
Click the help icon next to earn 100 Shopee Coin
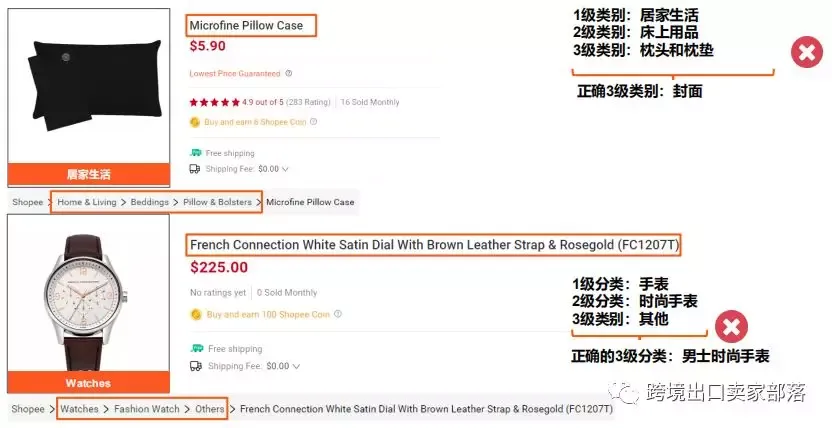(337, 314)
